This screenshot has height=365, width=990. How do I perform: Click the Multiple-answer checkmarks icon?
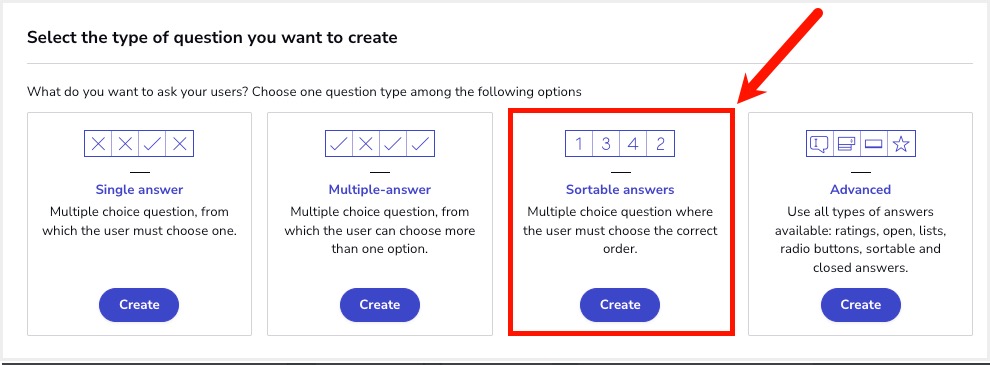(x=379, y=144)
